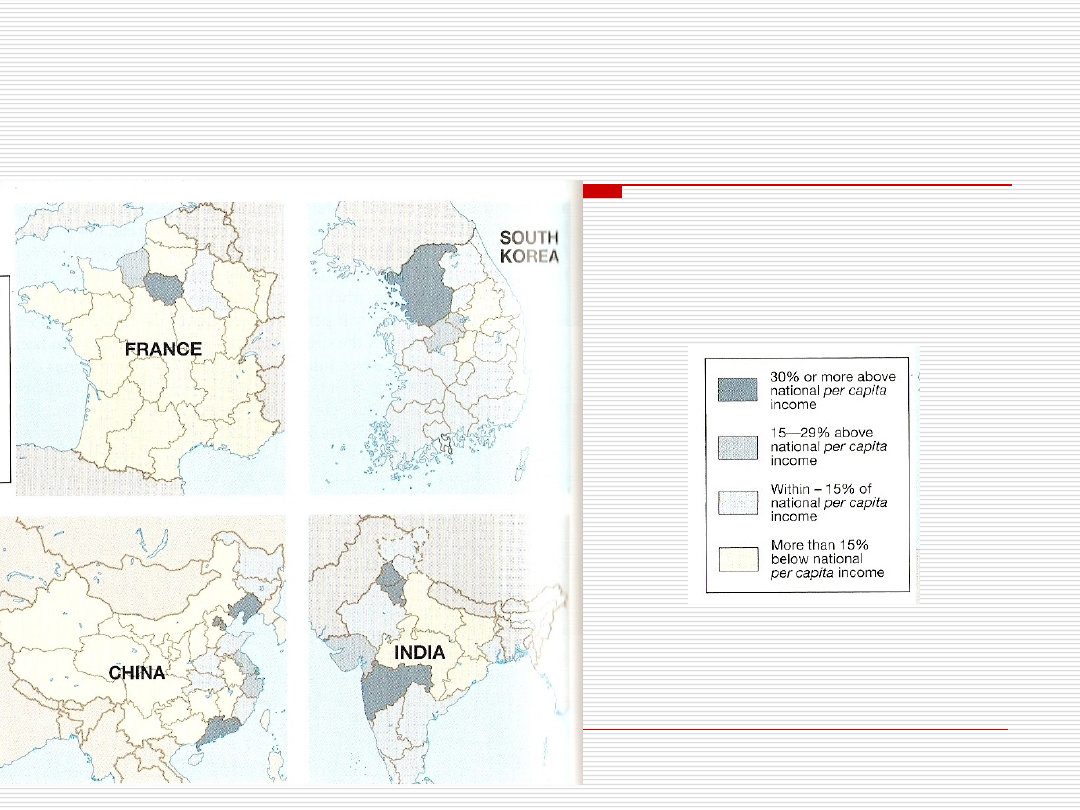This screenshot has width=1080, height=810.
Task: Click the CHINA map label
Action: click(x=136, y=672)
